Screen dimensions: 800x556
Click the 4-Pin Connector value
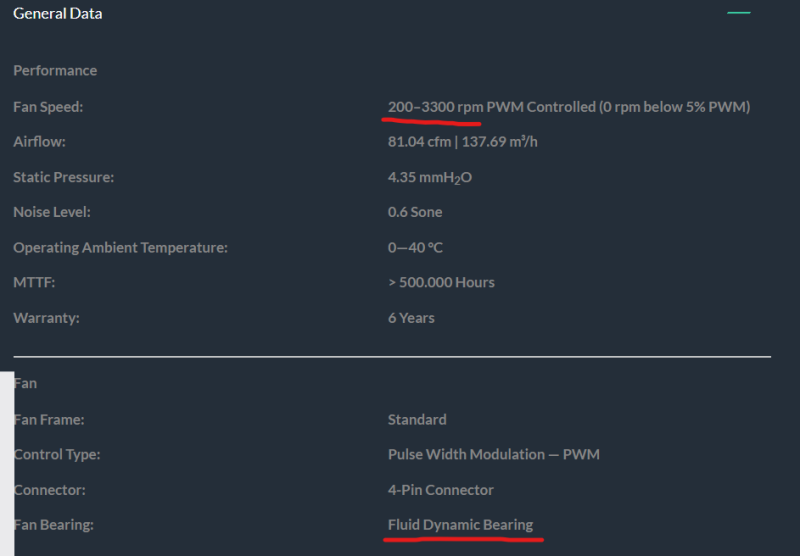click(x=440, y=490)
